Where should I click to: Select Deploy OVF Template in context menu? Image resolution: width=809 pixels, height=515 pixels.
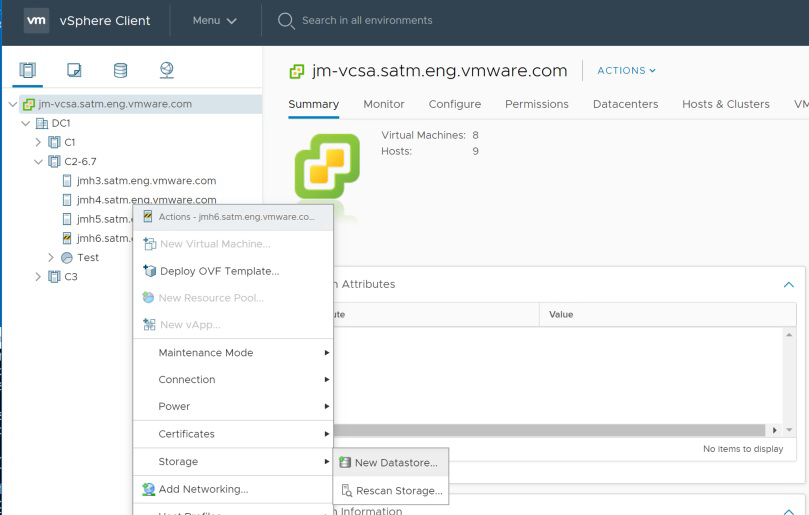[218, 271]
